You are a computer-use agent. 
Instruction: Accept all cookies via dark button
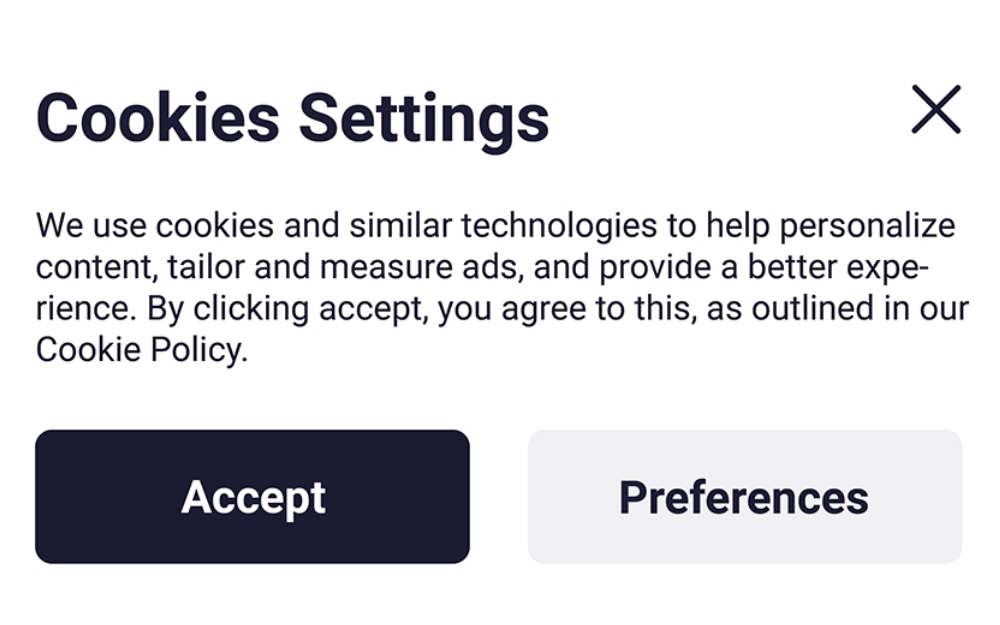pyautogui.click(x=252, y=497)
